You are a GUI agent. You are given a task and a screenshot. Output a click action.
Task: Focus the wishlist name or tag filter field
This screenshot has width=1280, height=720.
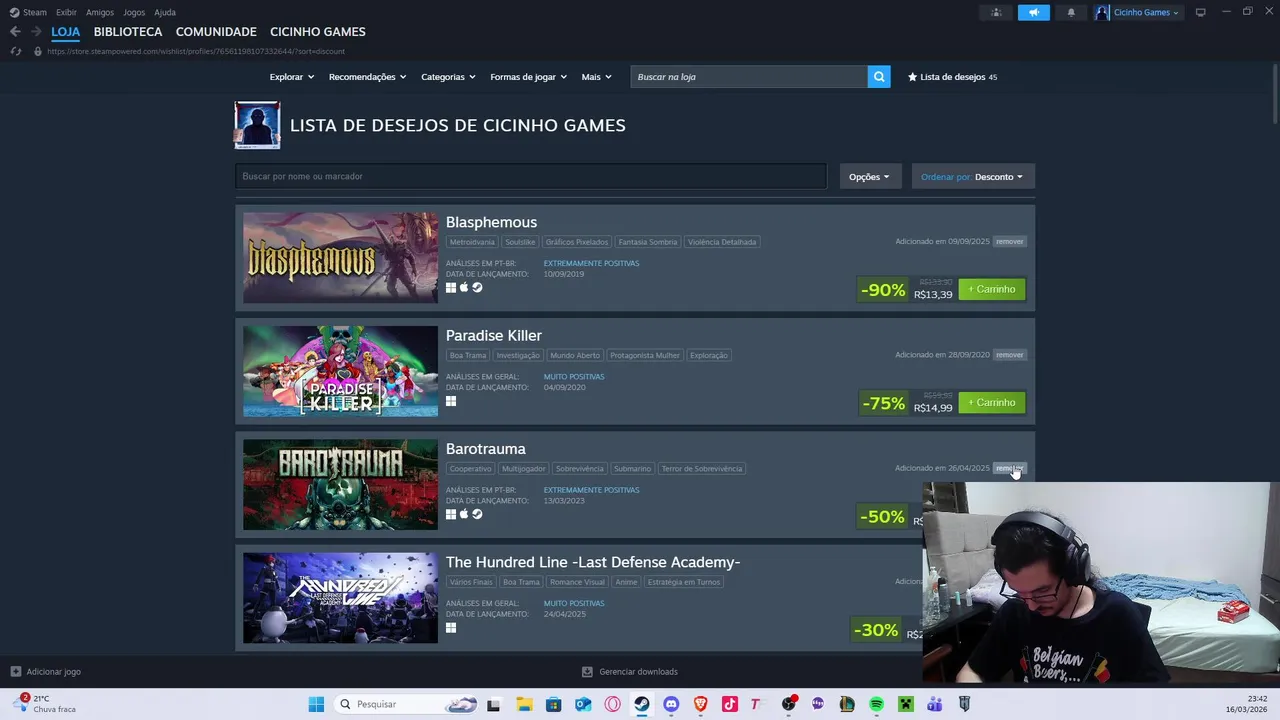[531, 176]
